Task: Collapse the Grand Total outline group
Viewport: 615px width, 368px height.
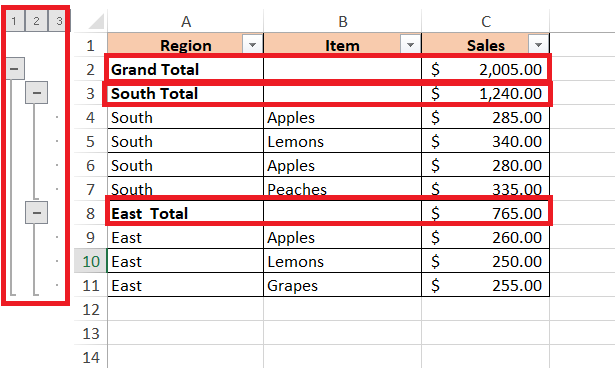Action: [14, 69]
